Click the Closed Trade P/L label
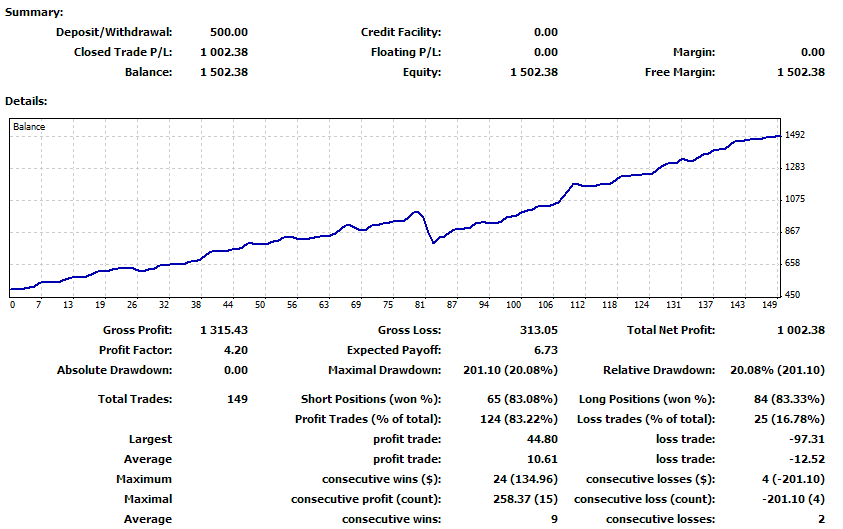The width and height of the screenshot is (843, 529). point(123,52)
